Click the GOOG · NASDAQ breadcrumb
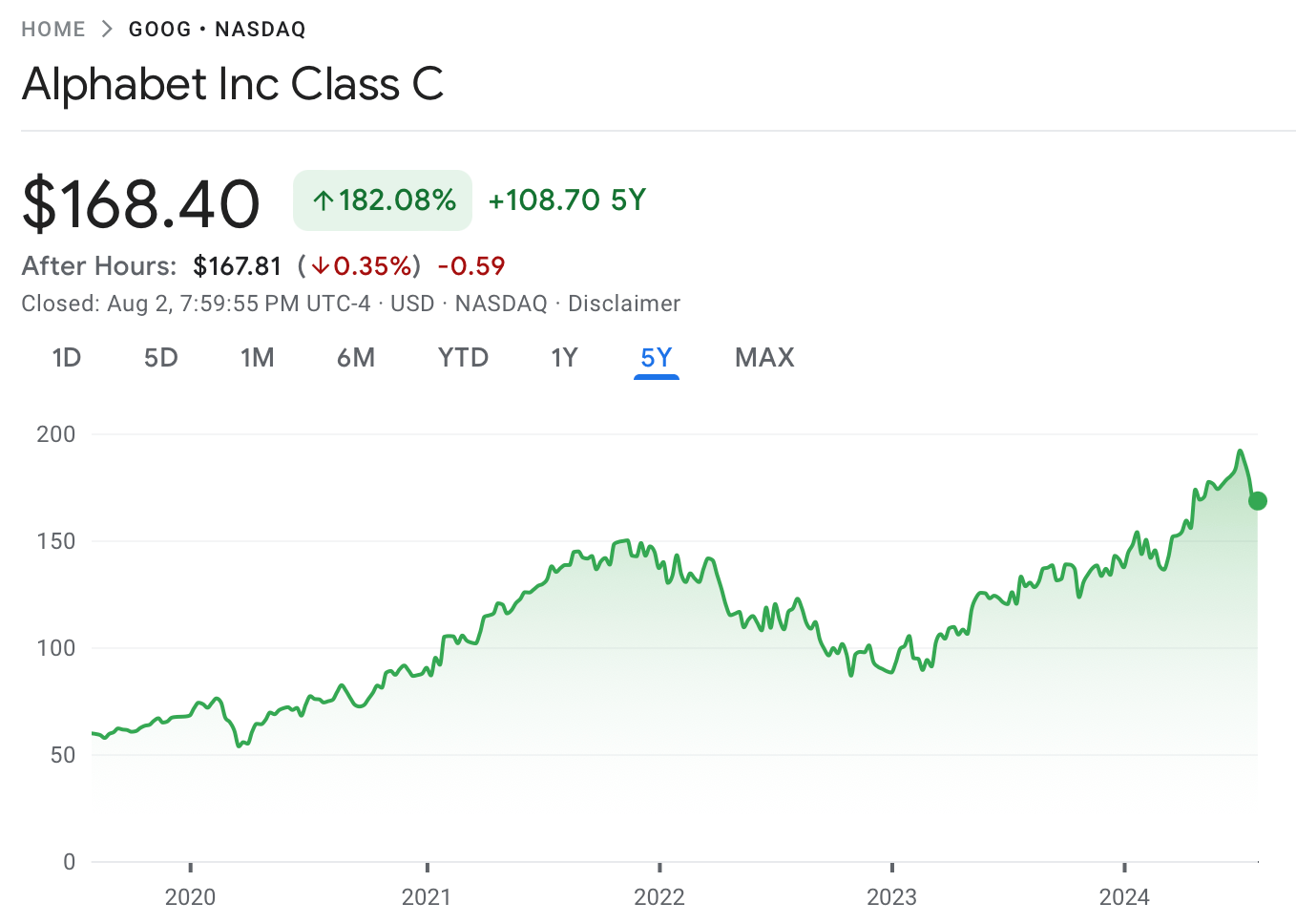Screen dimensions: 1296x924 (218, 30)
